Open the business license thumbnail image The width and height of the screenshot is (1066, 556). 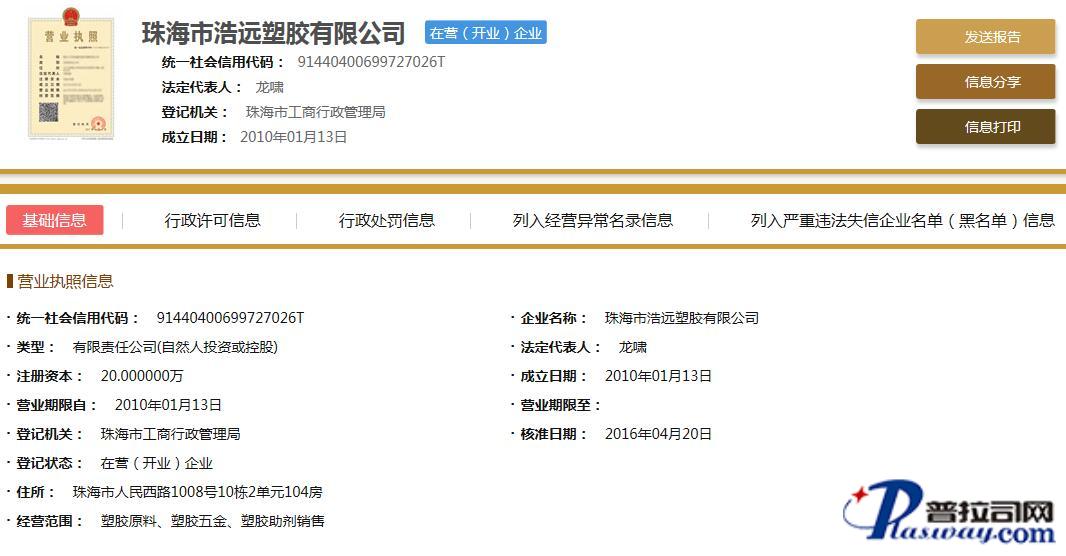click(x=70, y=77)
